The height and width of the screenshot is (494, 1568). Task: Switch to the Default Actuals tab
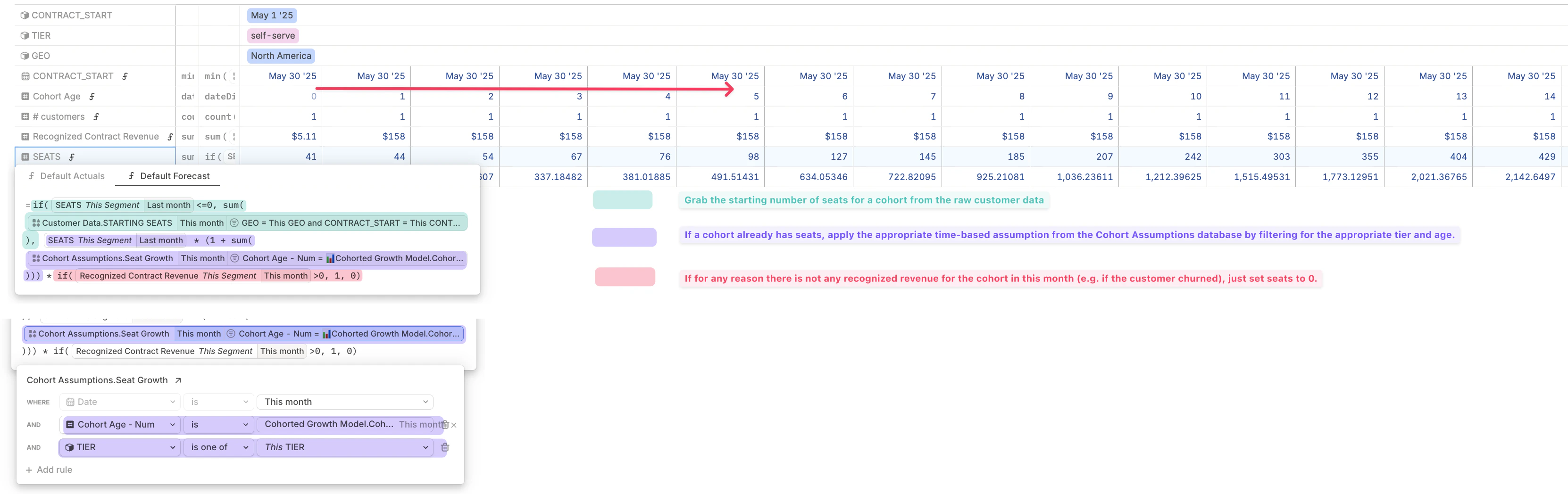(x=67, y=176)
